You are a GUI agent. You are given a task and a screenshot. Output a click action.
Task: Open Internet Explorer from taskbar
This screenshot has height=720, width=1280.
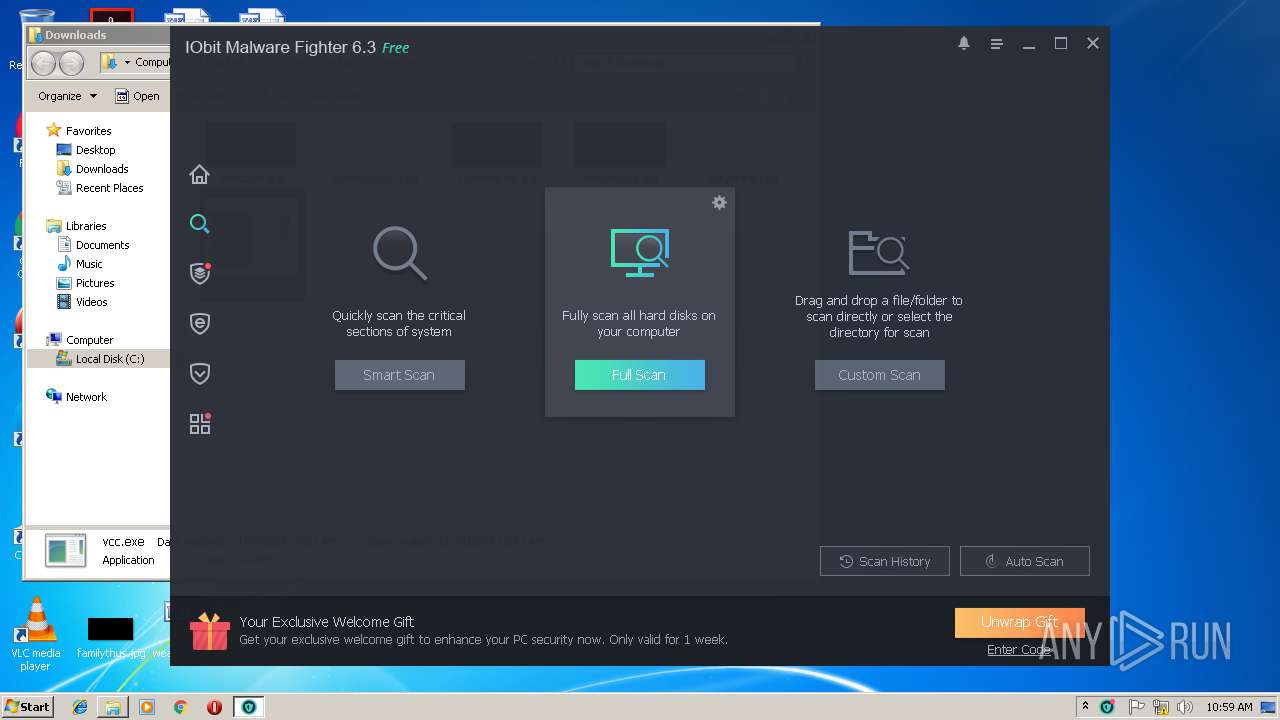click(80, 706)
